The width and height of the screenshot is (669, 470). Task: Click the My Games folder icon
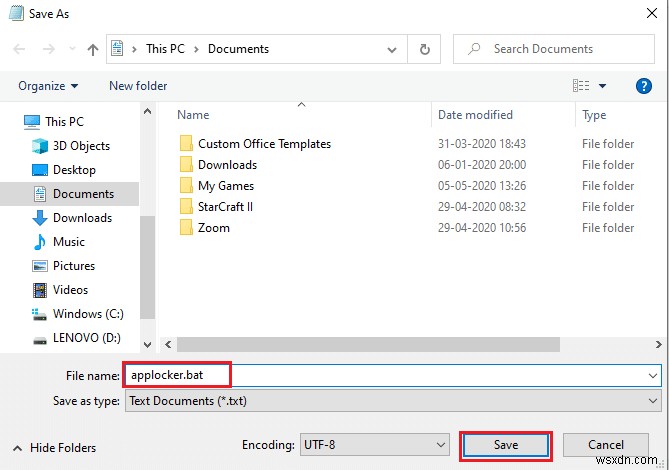point(186,186)
